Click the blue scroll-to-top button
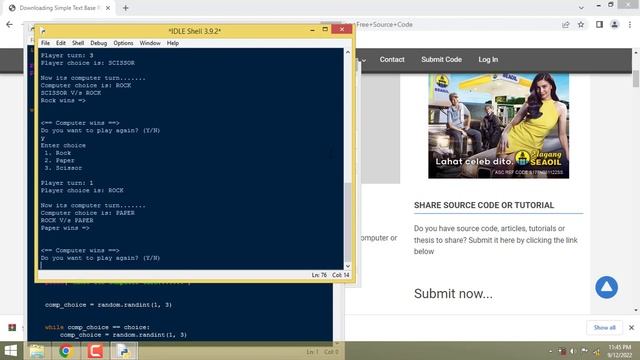The image size is (640, 360). (x=606, y=287)
